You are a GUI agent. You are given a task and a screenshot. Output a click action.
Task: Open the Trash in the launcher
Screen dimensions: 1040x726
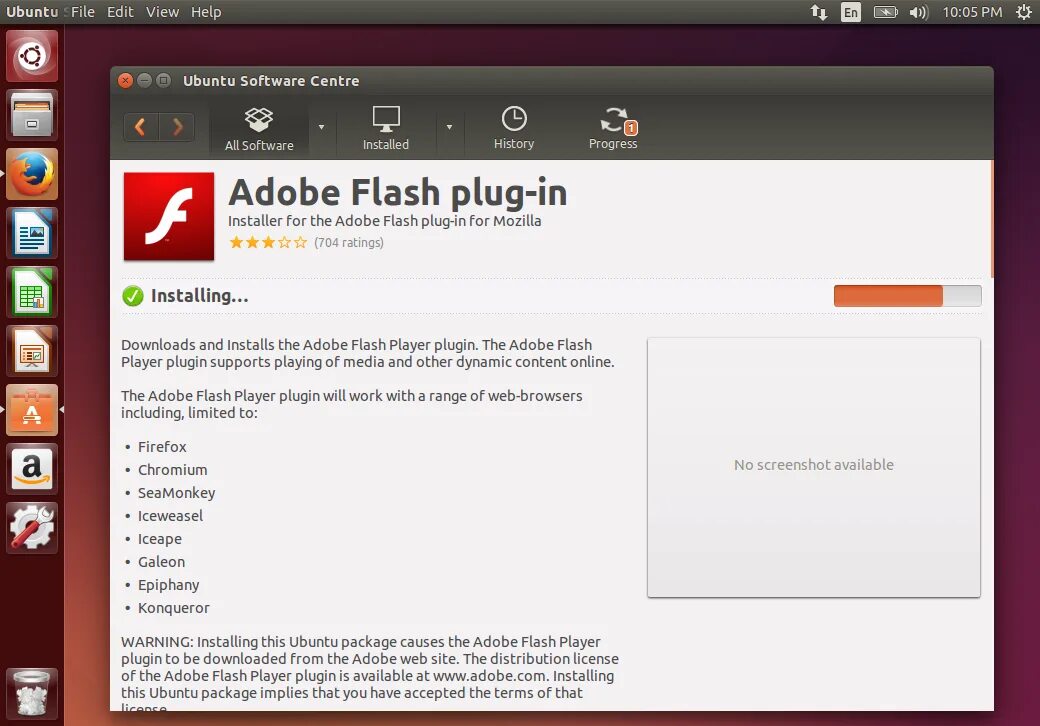coord(32,694)
